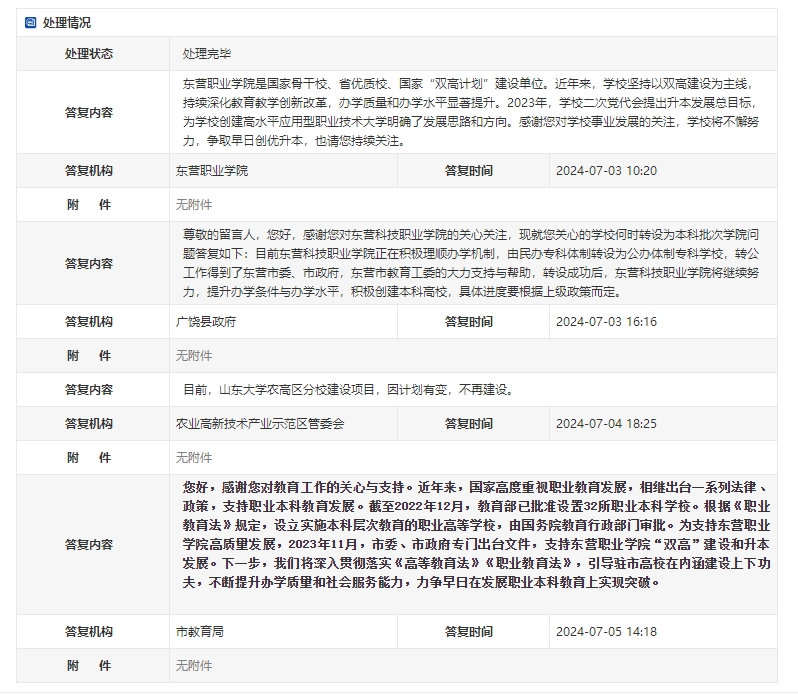Click the 附件 label under the 市教育局 row

click(89, 666)
